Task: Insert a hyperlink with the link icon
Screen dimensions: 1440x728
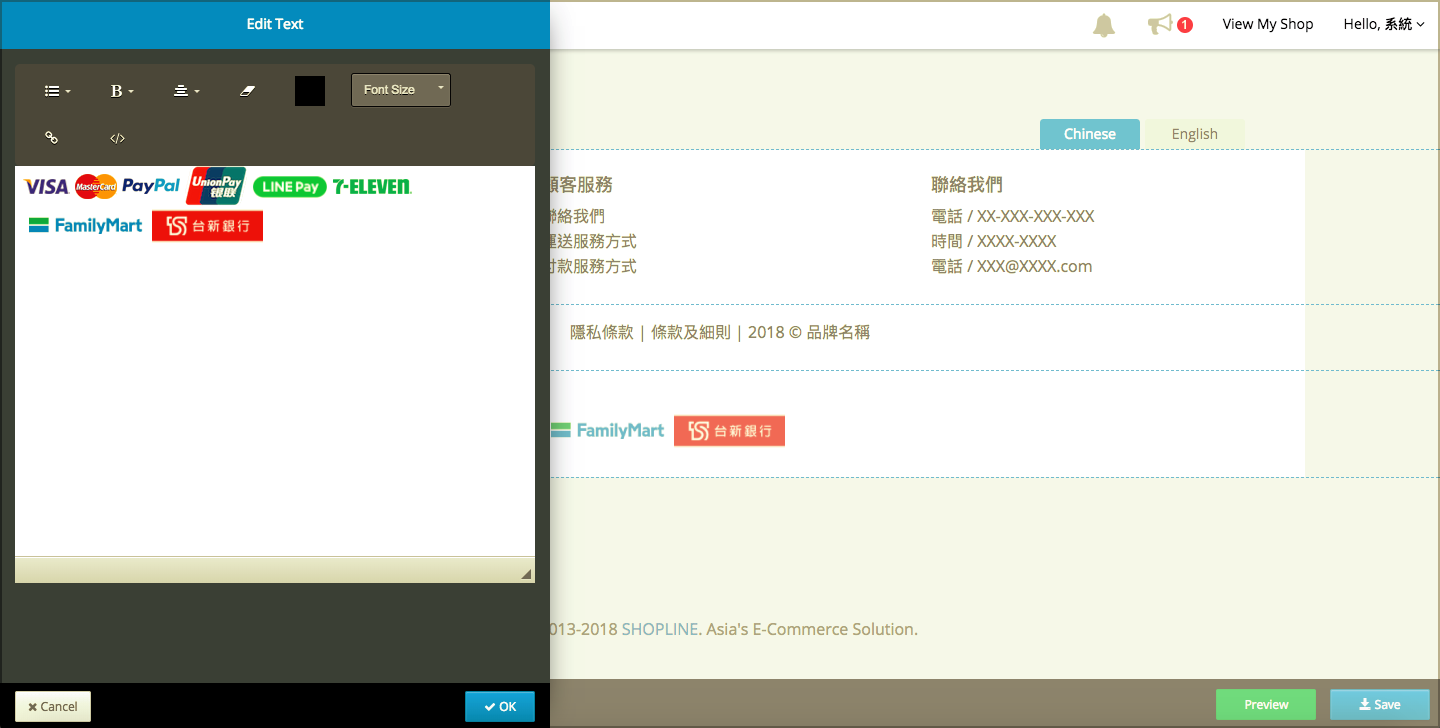Action: tap(52, 138)
